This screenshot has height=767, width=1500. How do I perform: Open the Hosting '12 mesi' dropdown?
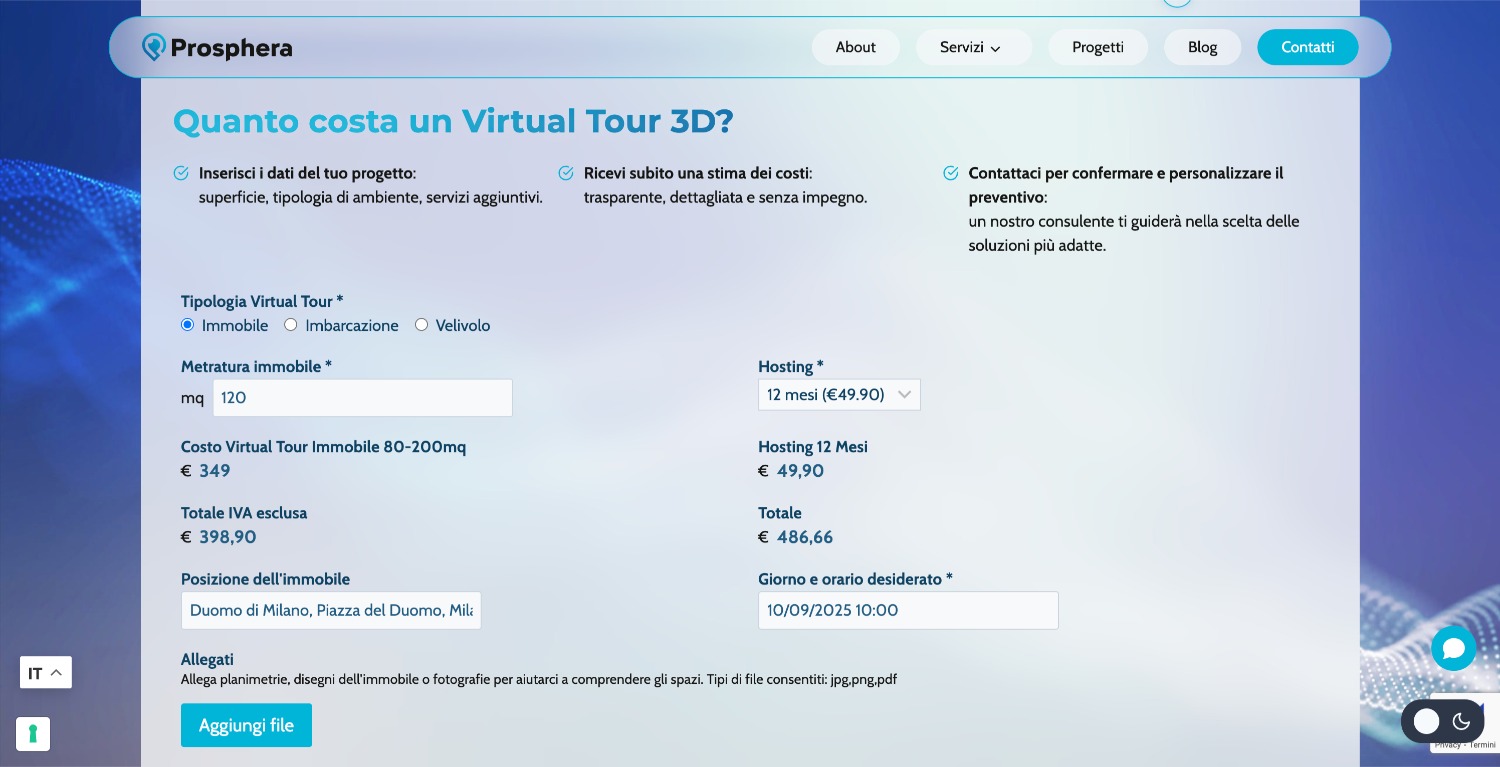click(839, 394)
